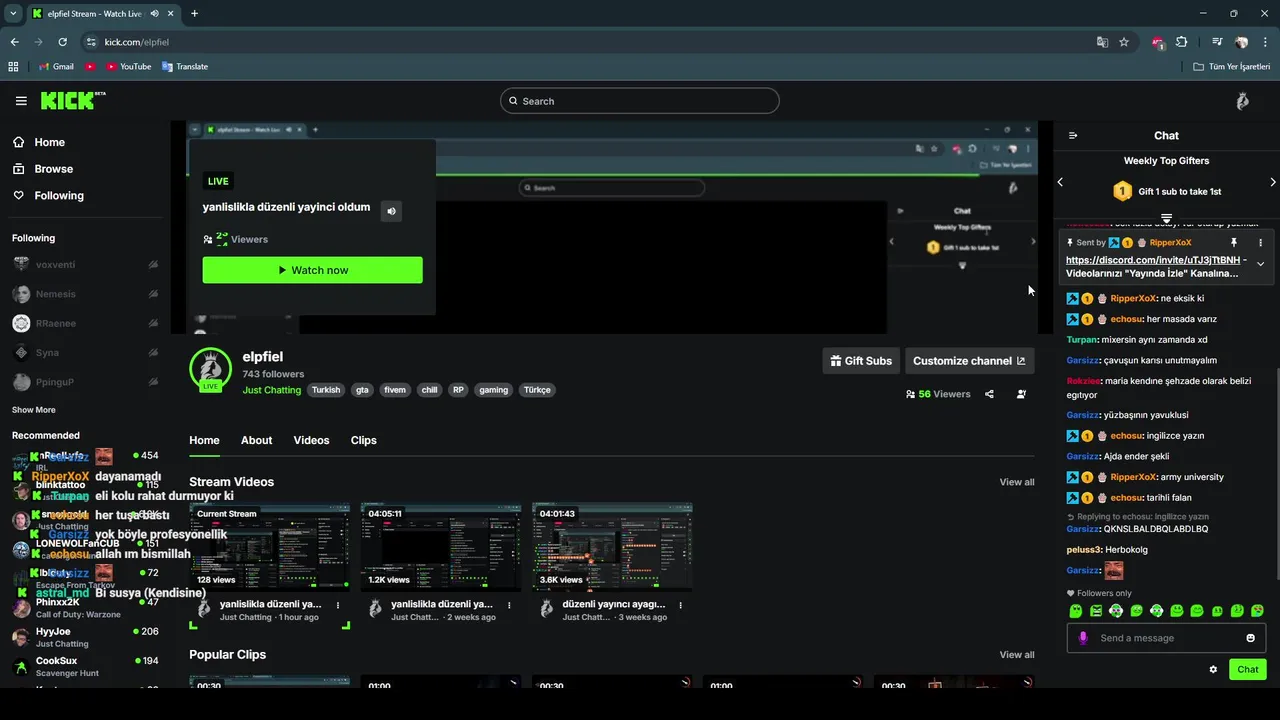Open Customize channel
Screen dimensions: 1280x720
pyautogui.click(x=969, y=361)
